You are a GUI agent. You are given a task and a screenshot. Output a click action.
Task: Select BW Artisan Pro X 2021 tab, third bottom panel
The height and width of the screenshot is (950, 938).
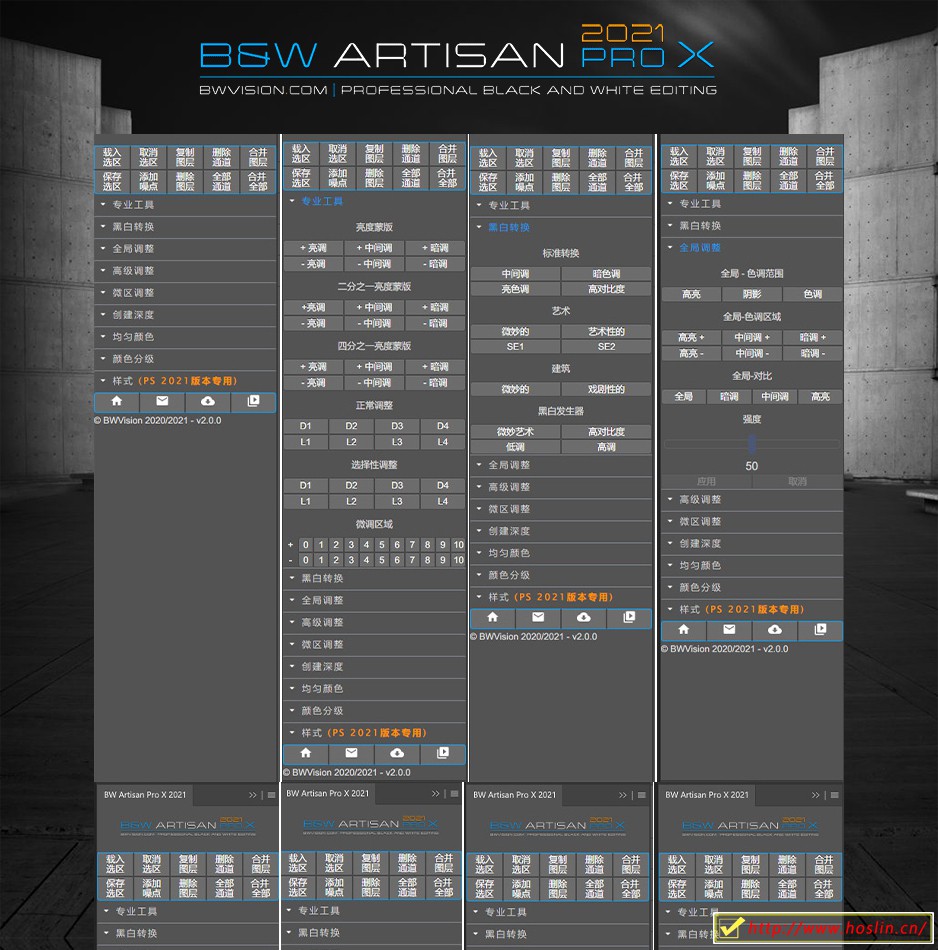(514, 795)
